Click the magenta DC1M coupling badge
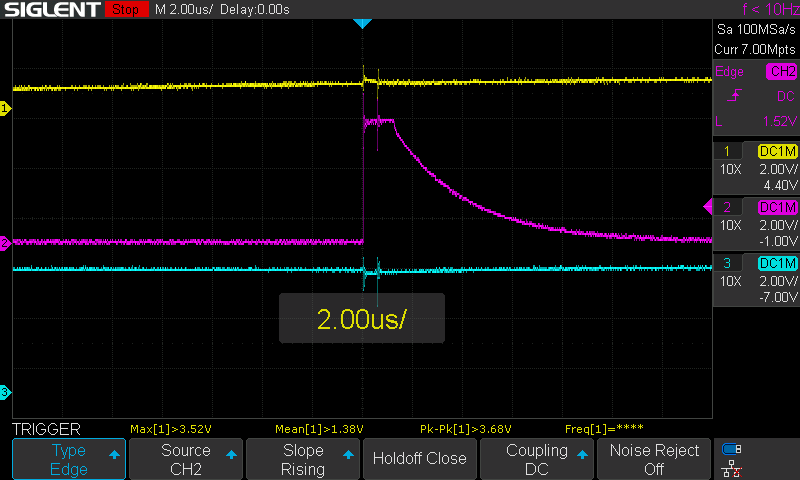This screenshot has height=480, width=800. pyautogui.click(x=778, y=208)
